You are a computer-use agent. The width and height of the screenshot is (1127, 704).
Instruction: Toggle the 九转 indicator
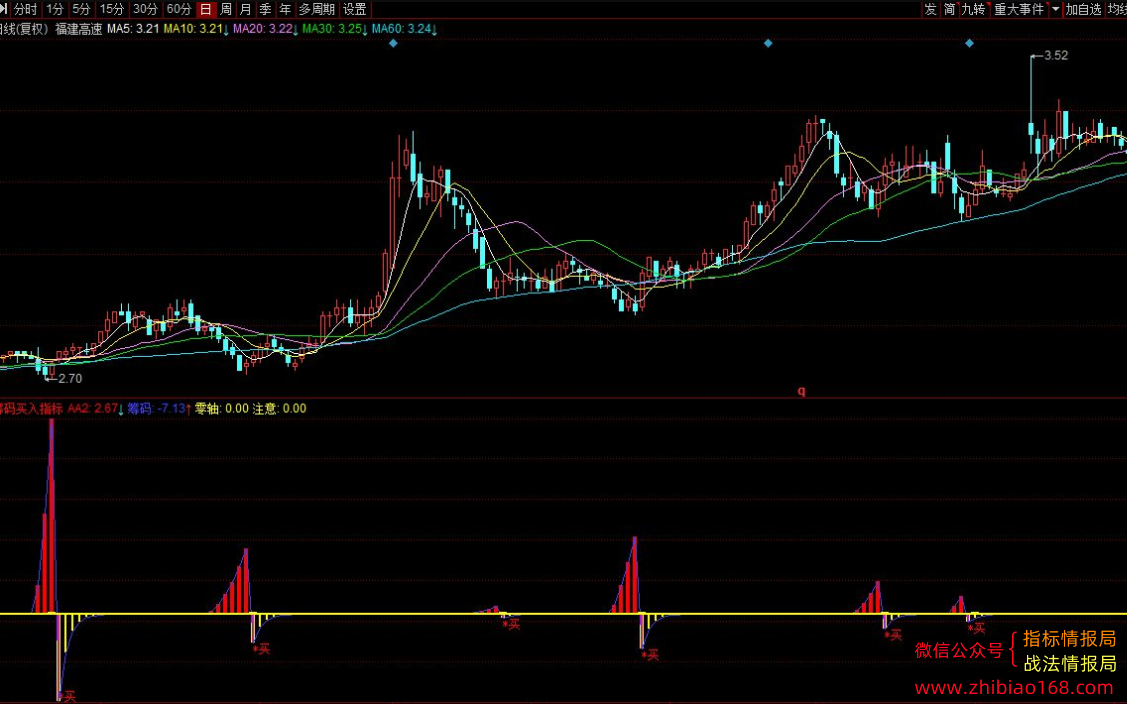tap(973, 9)
